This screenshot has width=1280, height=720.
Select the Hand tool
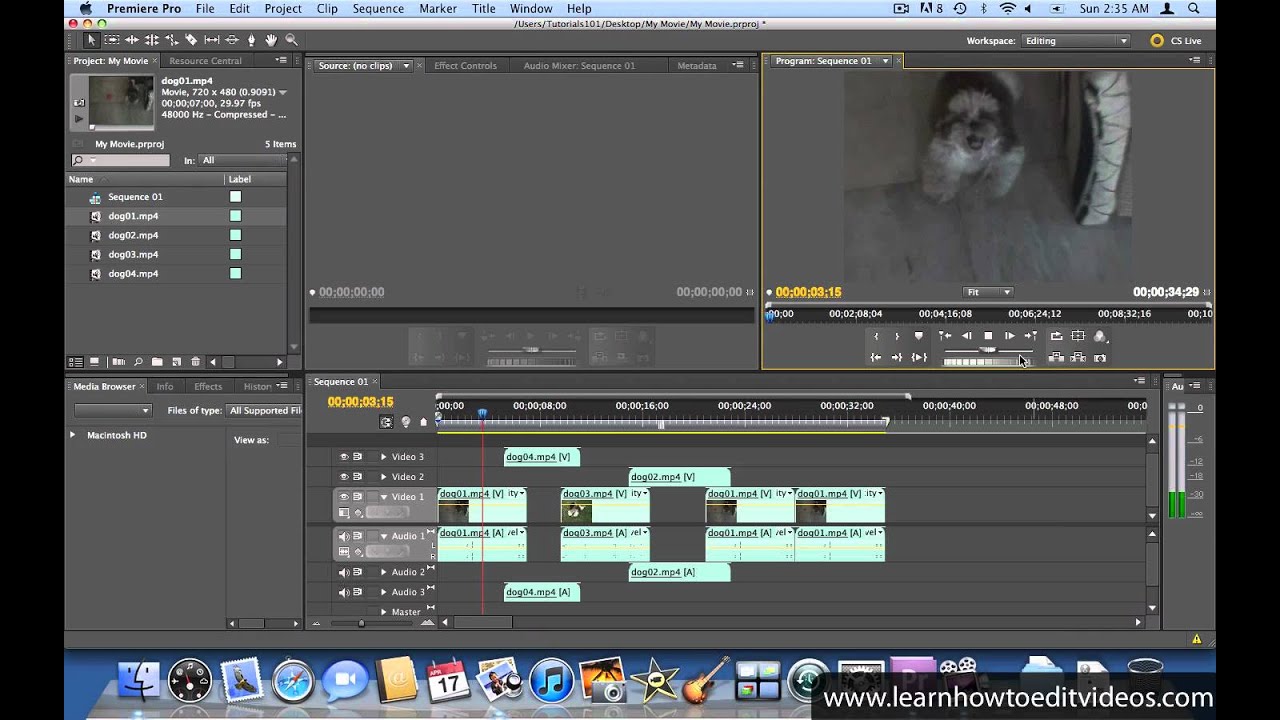[271, 40]
